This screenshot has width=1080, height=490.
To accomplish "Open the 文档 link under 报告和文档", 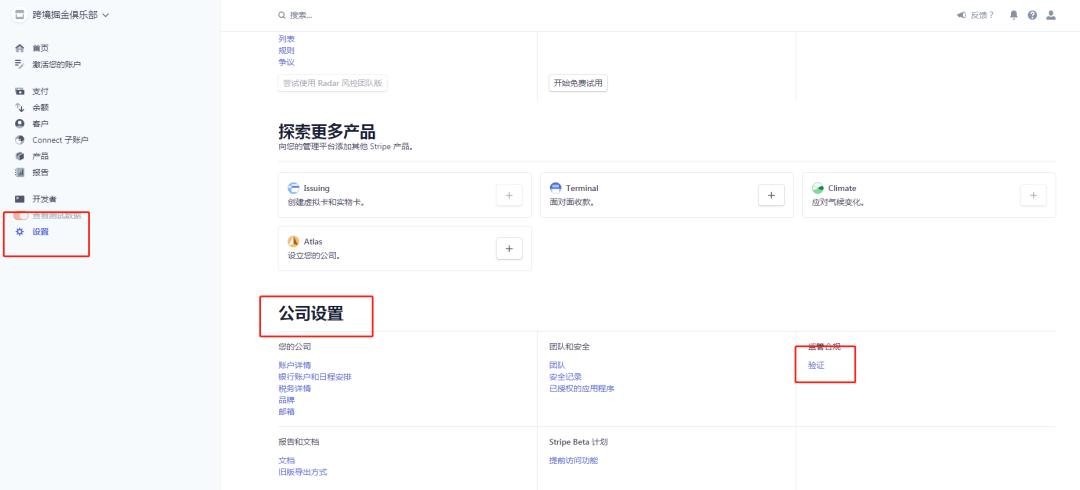I will coord(287,460).
